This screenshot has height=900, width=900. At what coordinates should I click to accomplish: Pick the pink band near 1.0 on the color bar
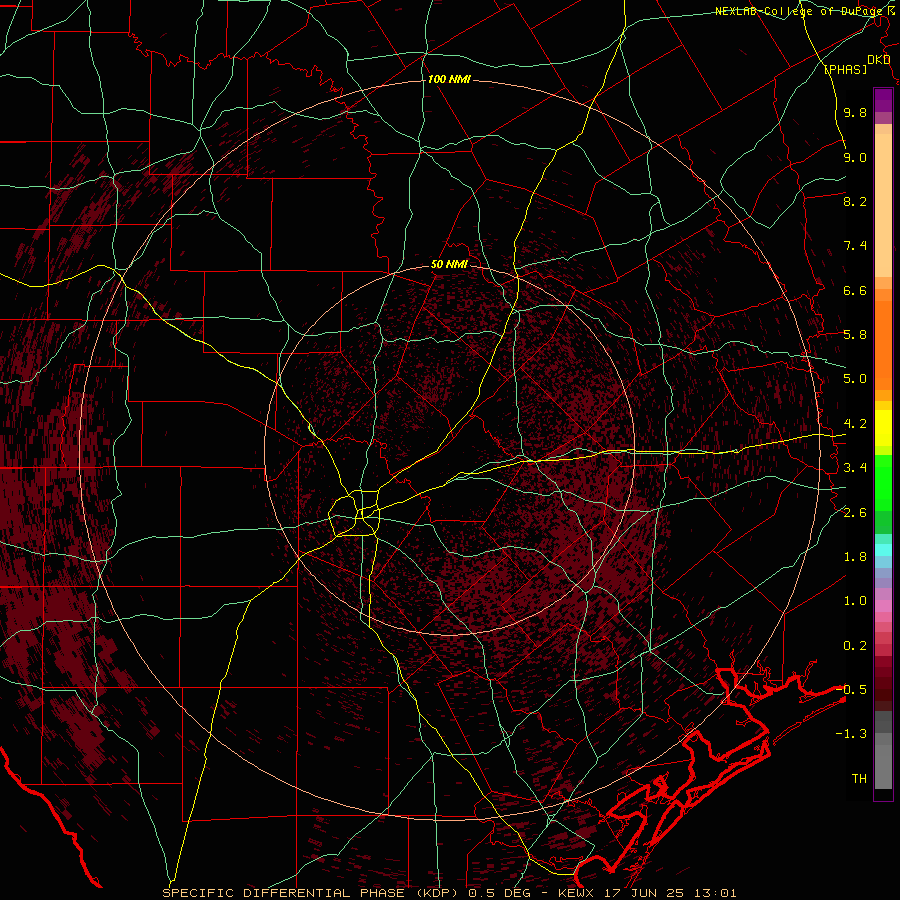(x=883, y=606)
